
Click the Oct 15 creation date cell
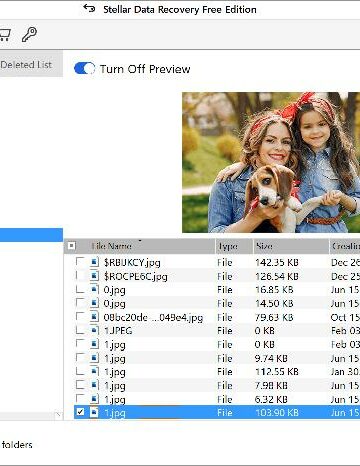click(345, 317)
